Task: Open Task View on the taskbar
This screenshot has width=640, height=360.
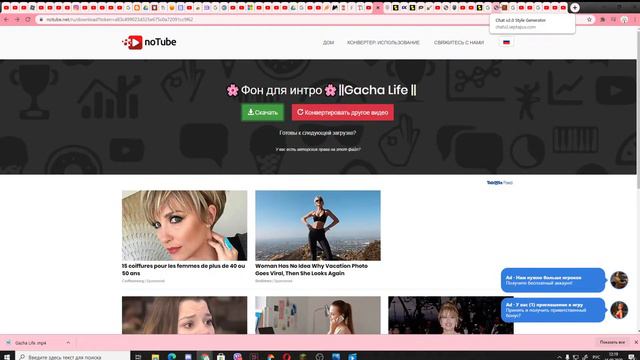Action: [x=138, y=356]
